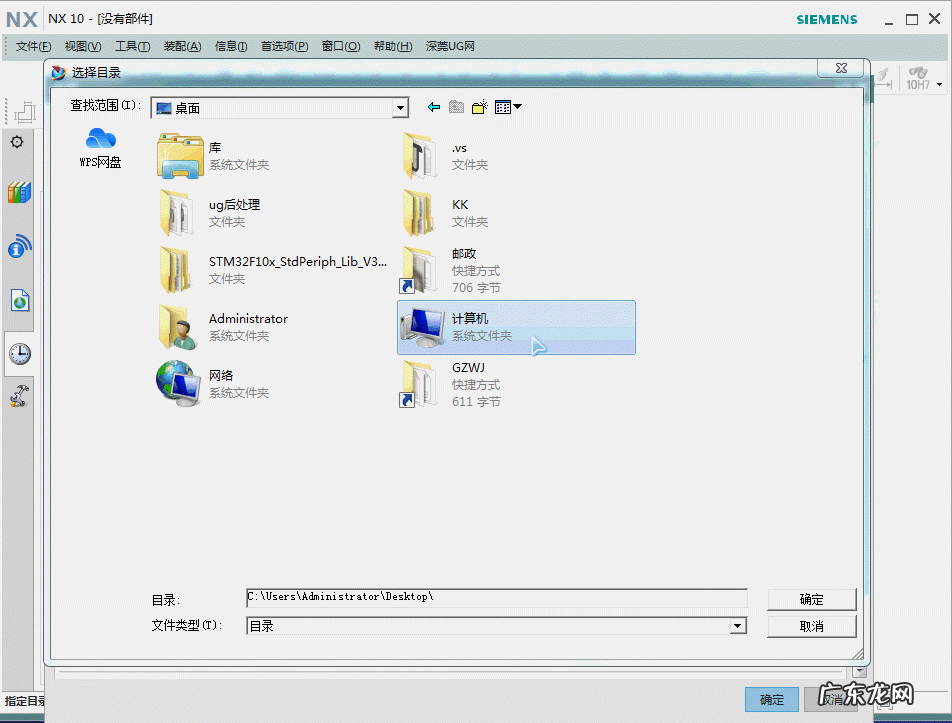
Task: Select the ug后处理 folder
Action: 234,212
